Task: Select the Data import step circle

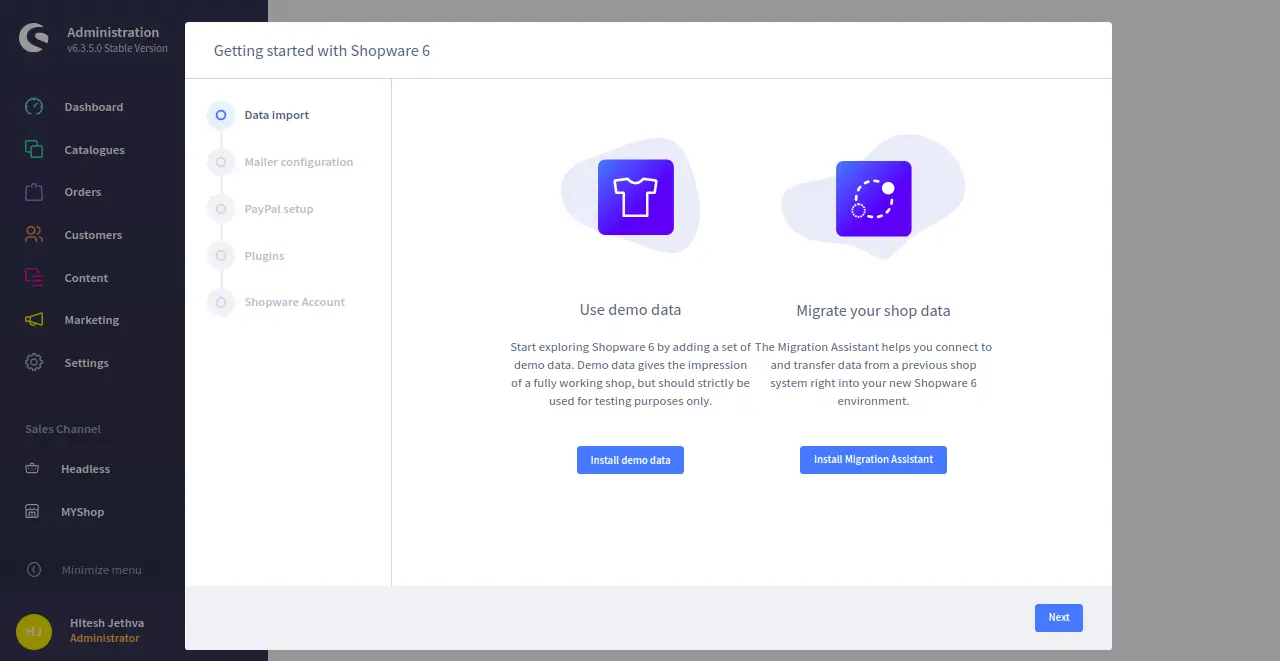Action: pyautogui.click(x=221, y=115)
